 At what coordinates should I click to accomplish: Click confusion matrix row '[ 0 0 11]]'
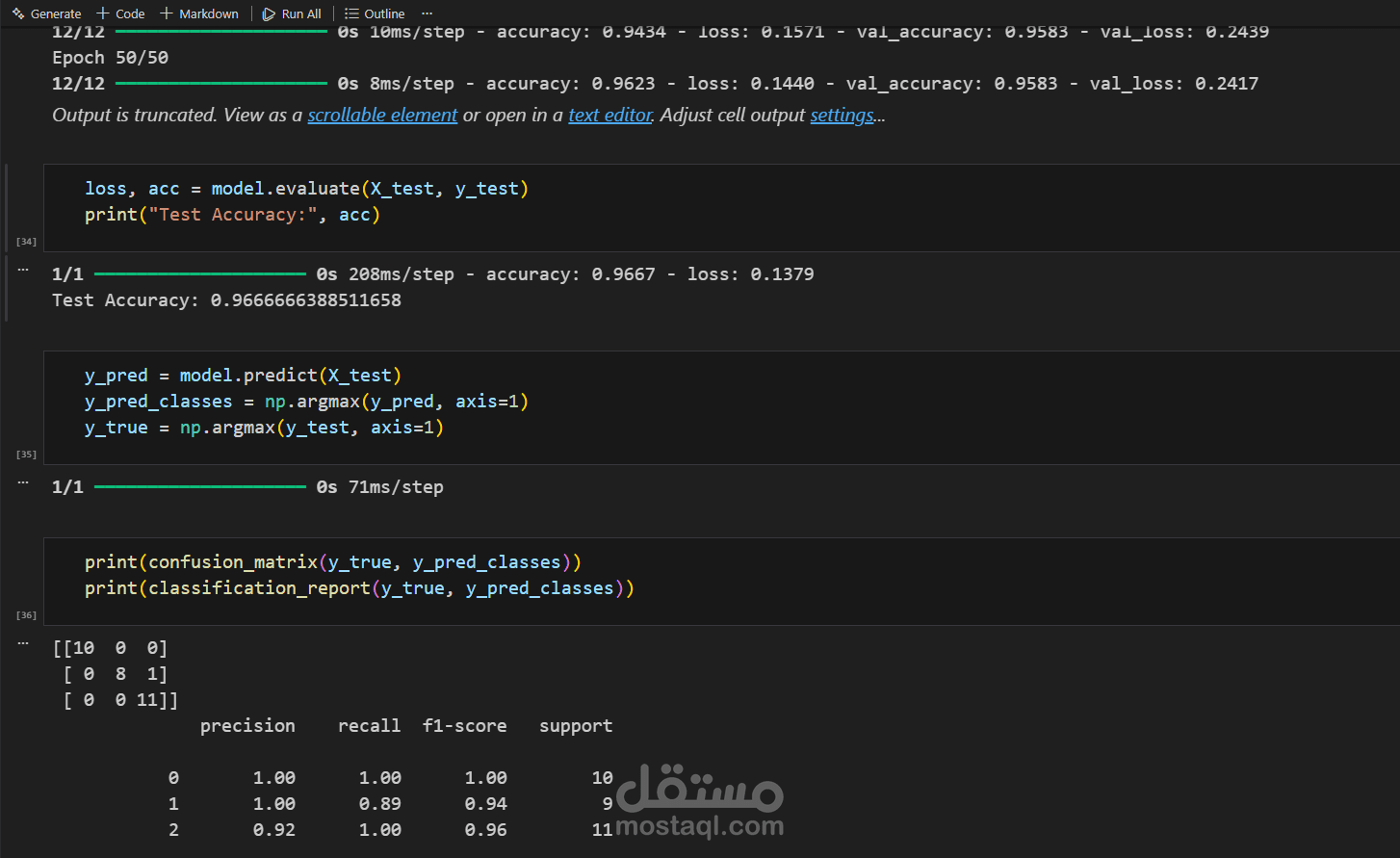pos(120,700)
